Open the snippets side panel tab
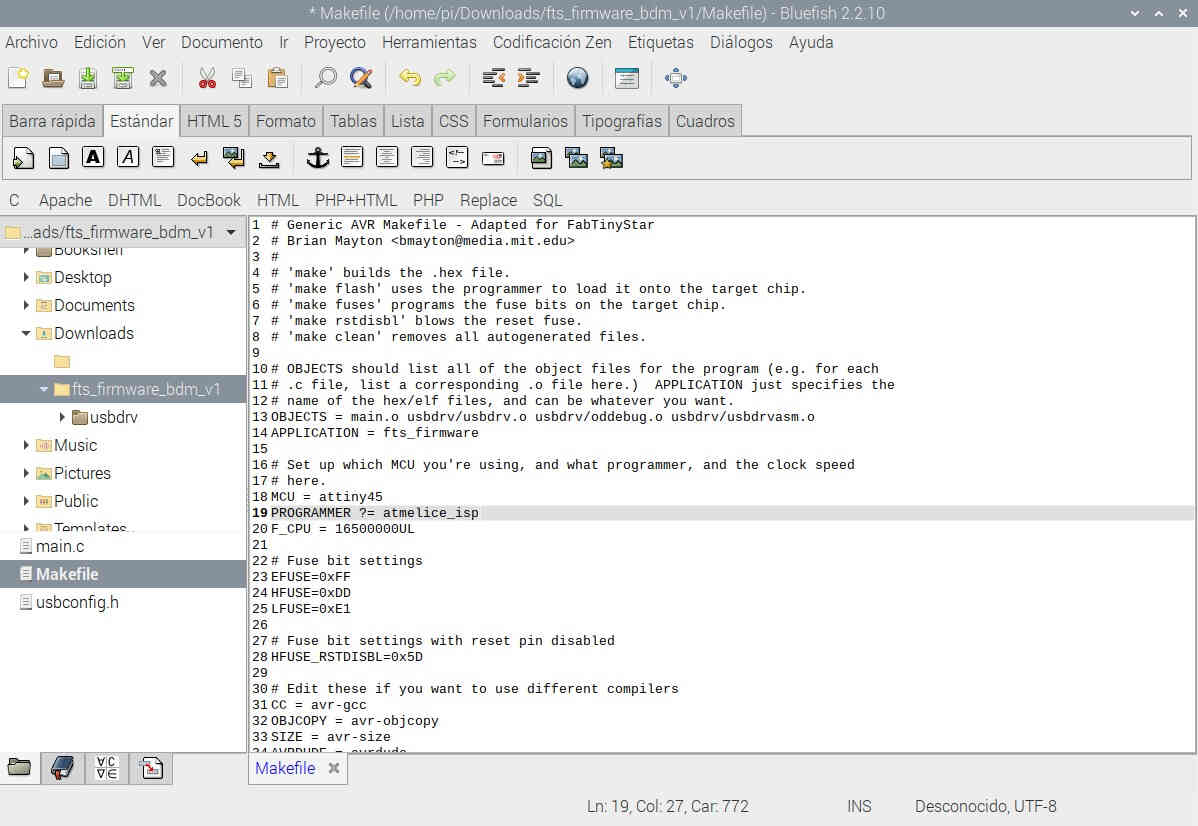The width and height of the screenshot is (1198, 826). (x=151, y=768)
